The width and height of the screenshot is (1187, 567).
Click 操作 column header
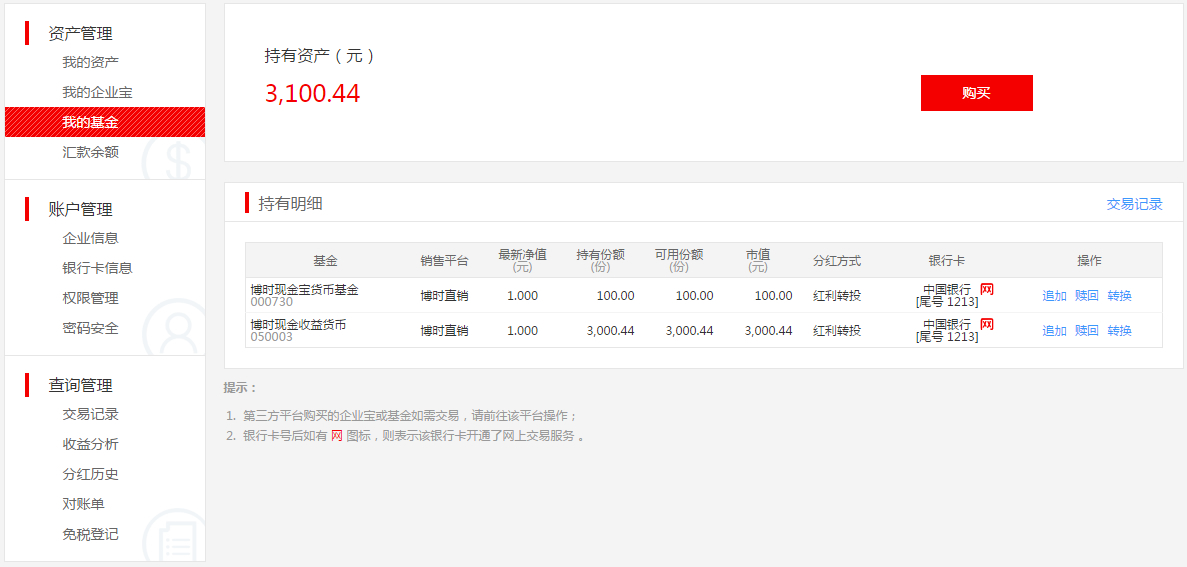[1089, 260]
